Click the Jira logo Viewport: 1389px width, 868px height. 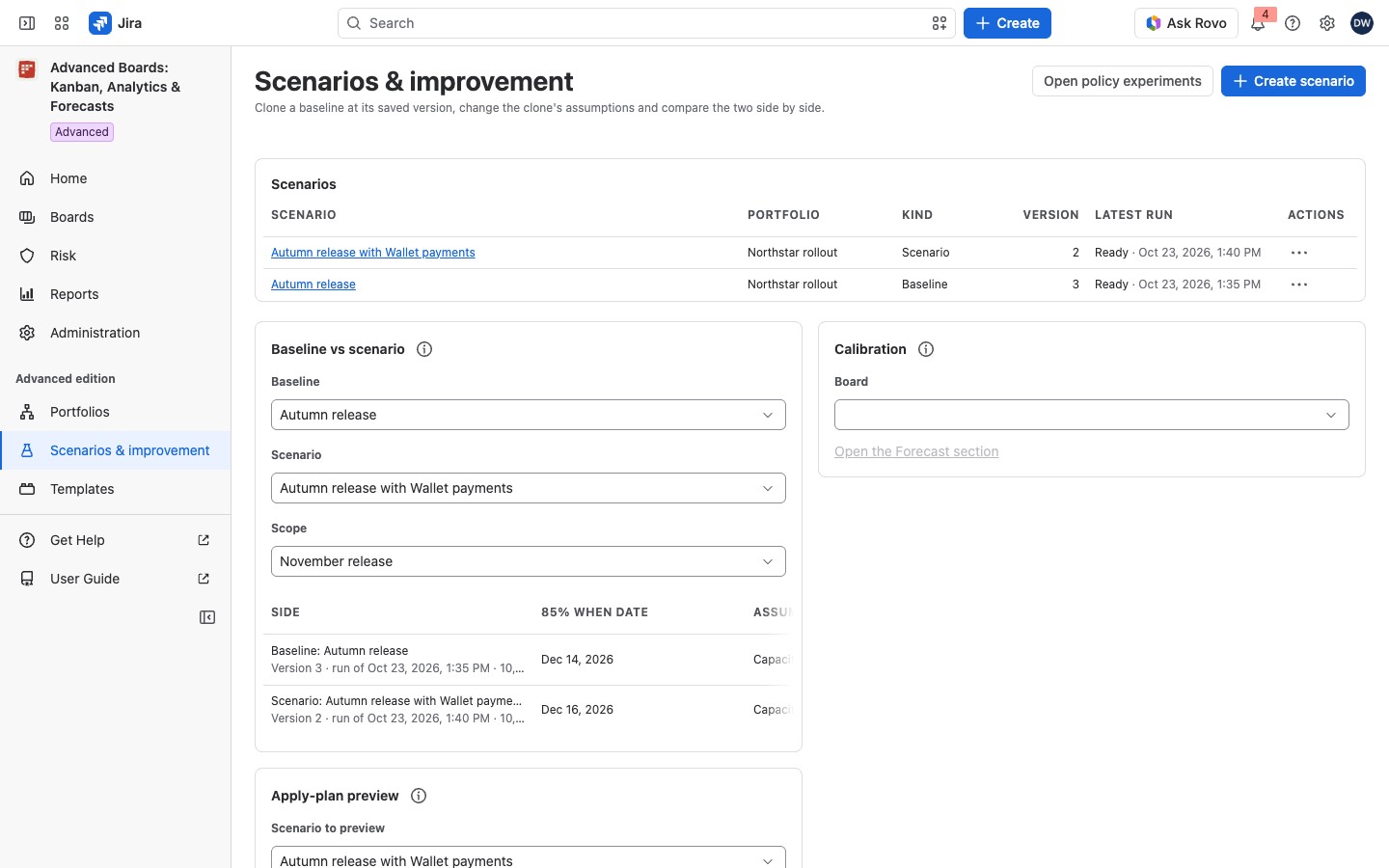[116, 23]
